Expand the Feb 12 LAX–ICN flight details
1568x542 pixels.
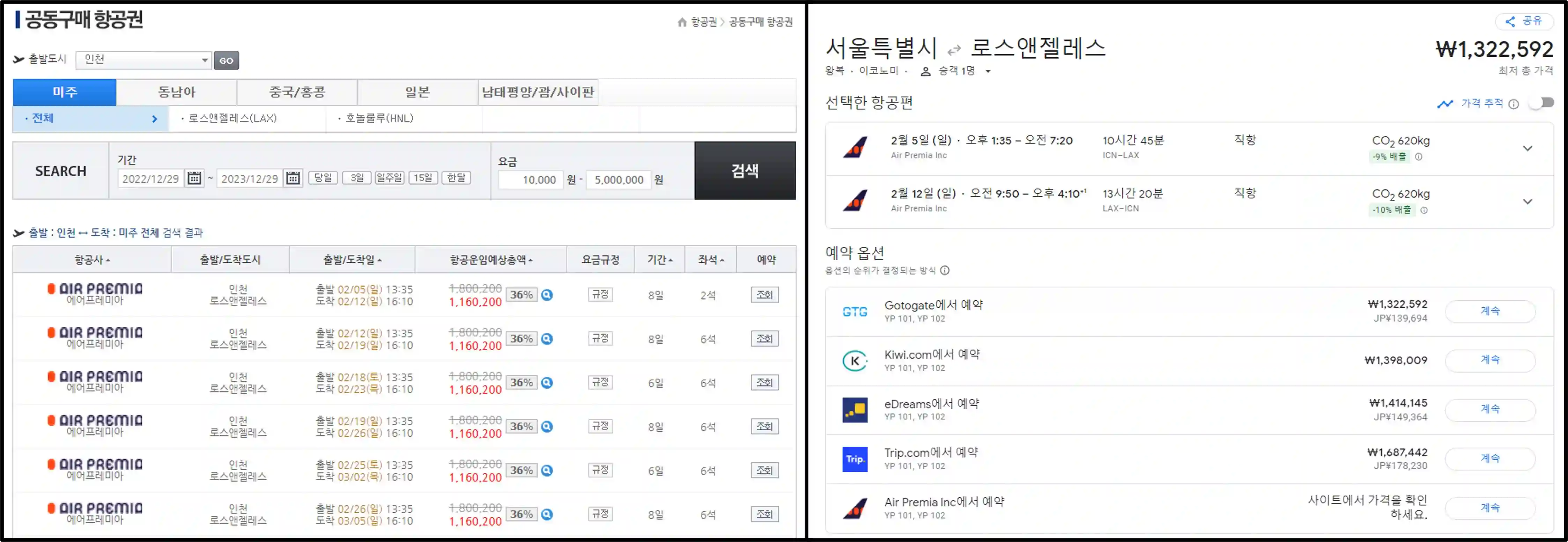1527,202
